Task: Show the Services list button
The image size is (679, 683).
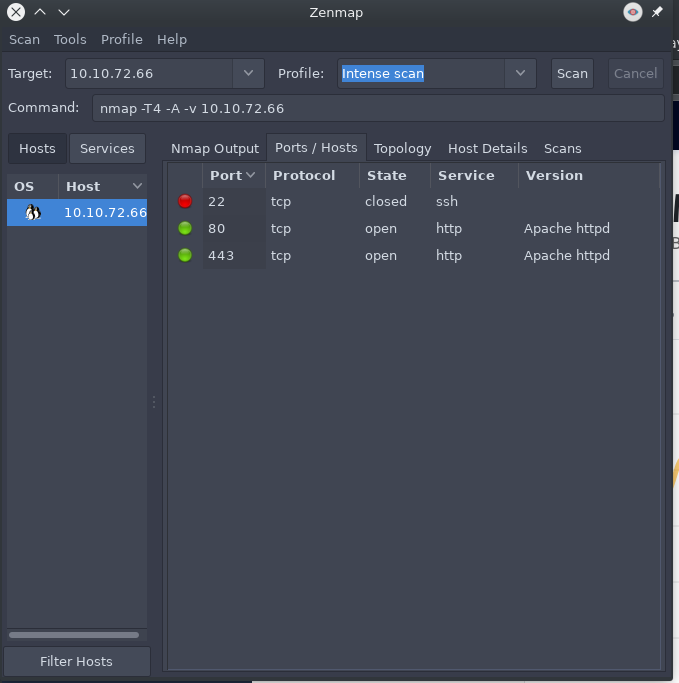Action: [x=107, y=149]
